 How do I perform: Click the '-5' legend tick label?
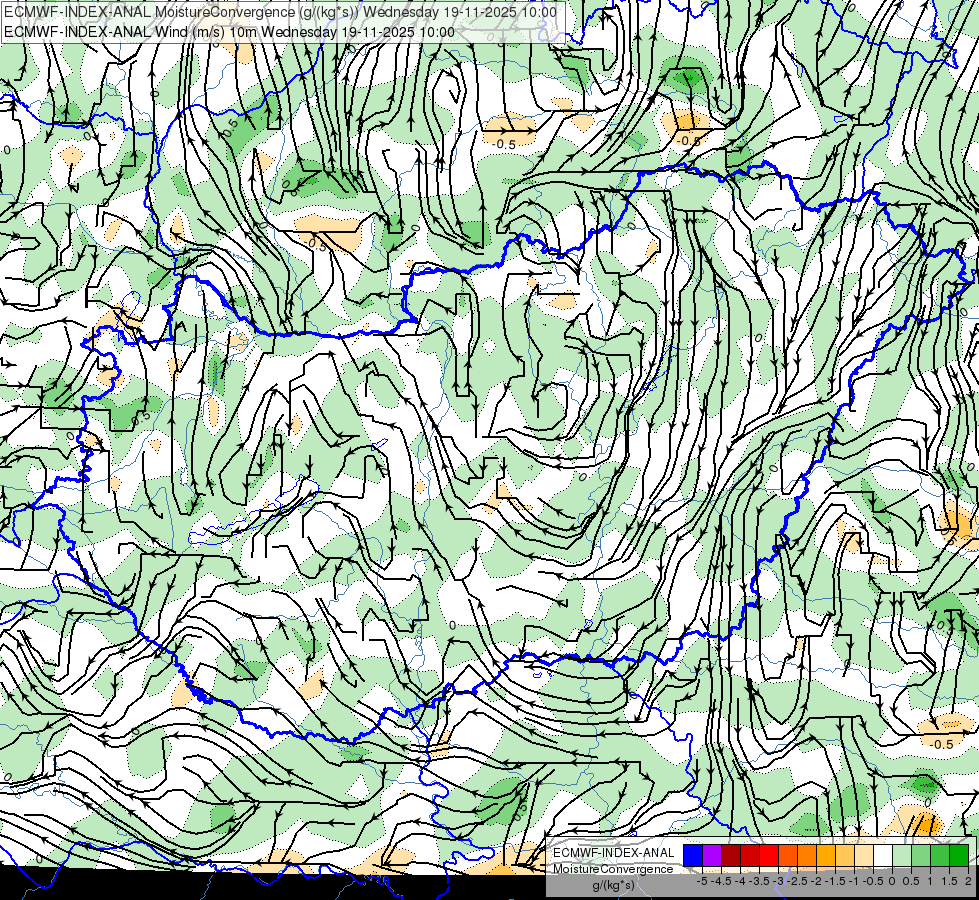tap(702, 881)
